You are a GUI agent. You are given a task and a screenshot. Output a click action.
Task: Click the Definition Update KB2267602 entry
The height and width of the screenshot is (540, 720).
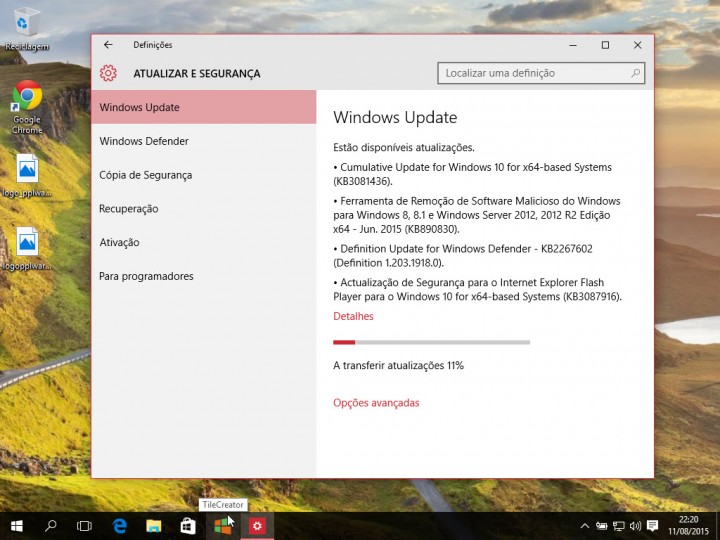(x=463, y=256)
